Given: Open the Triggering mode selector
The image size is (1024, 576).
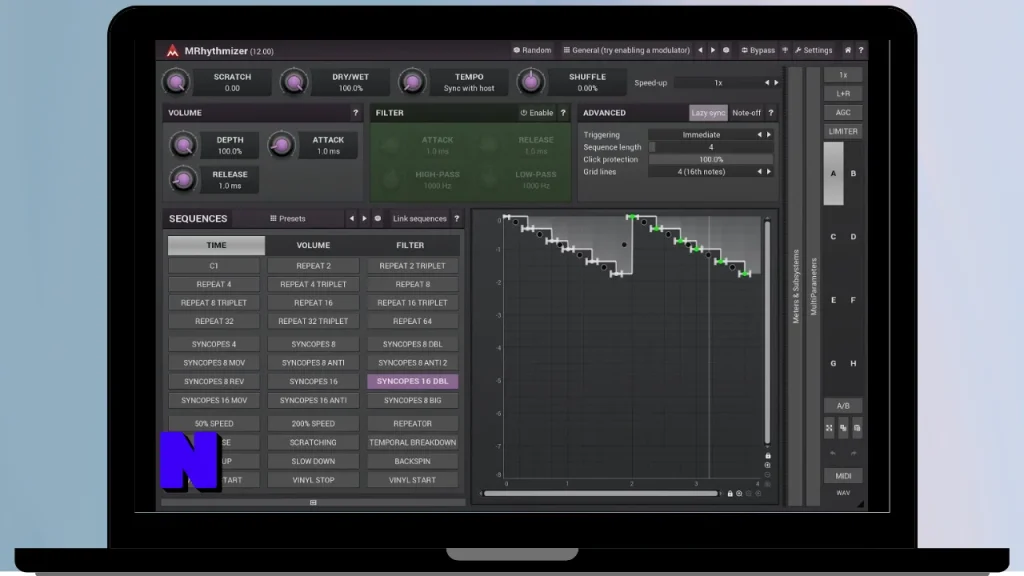Looking at the screenshot, I should point(711,135).
